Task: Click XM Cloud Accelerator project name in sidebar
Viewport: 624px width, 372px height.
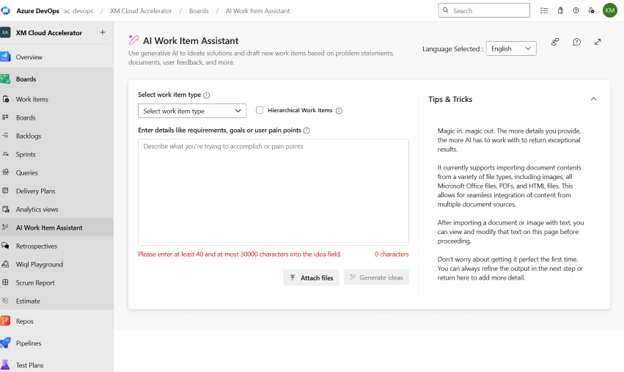Action: (49, 33)
